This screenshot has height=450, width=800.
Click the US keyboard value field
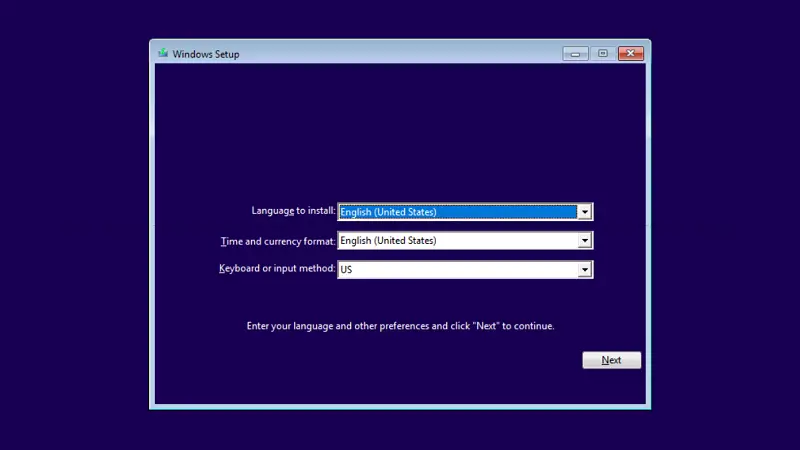pos(457,270)
